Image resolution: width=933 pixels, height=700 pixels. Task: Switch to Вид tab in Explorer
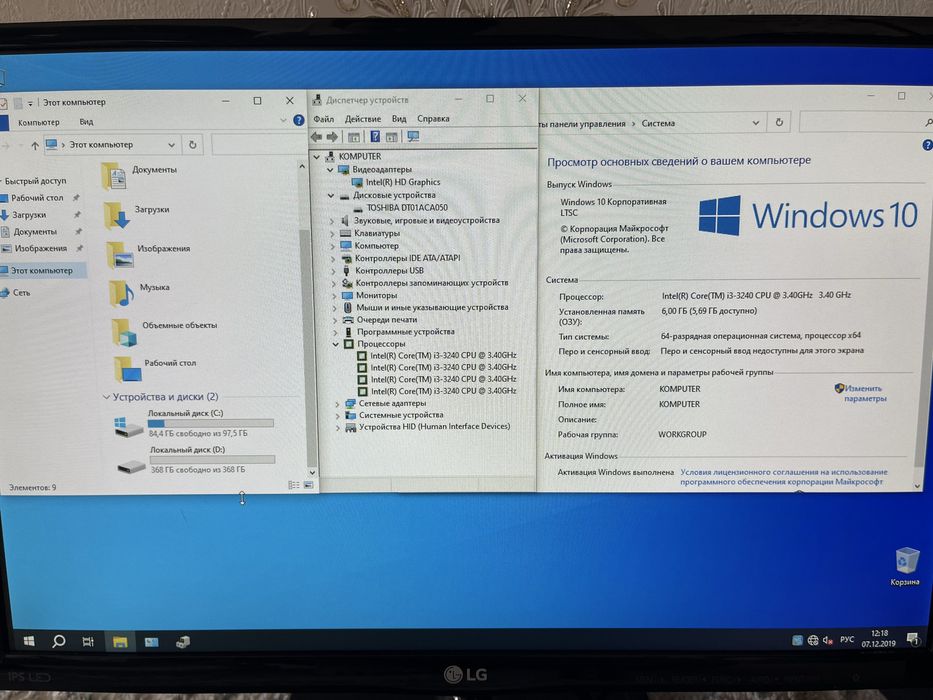(86, 121)
